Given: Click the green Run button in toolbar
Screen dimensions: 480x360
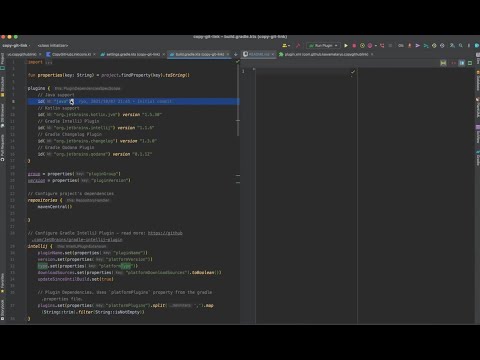Looking at the screenshot, I should point(346,45).
